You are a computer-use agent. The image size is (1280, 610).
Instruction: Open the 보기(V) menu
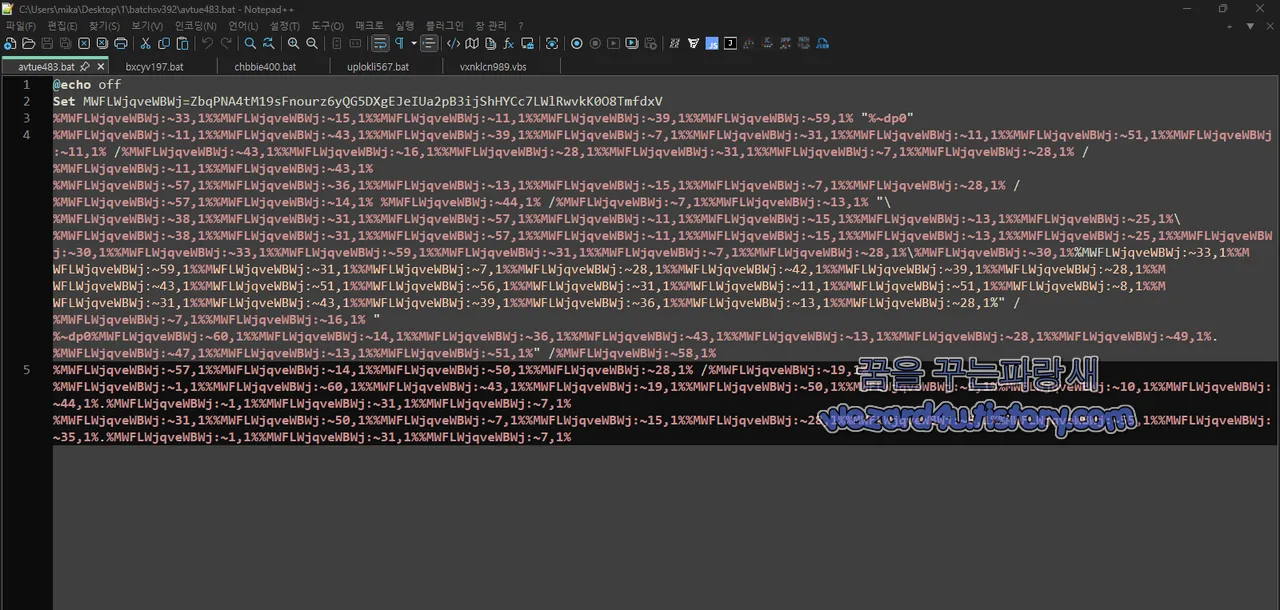[147, 25]
